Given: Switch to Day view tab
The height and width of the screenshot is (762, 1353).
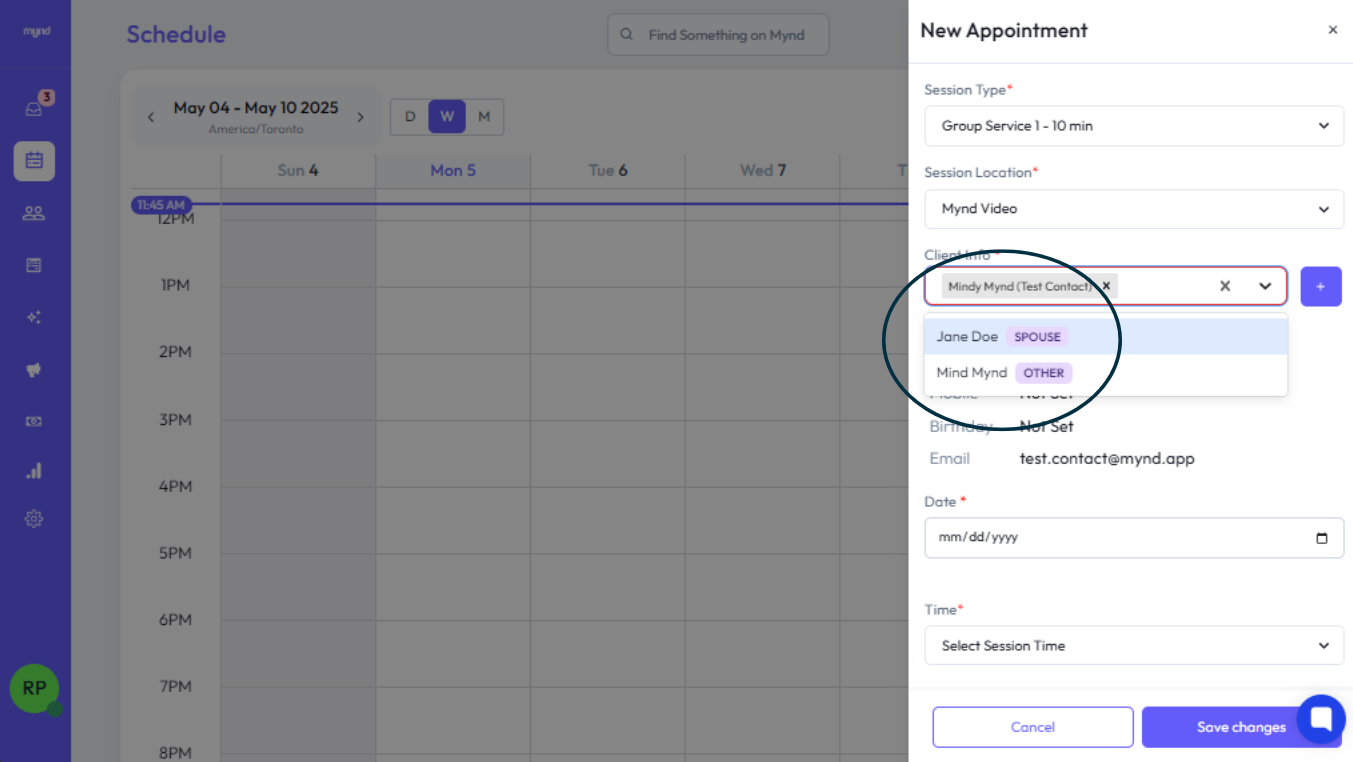Looking at the screenshot, I should (x=409, y=117).
